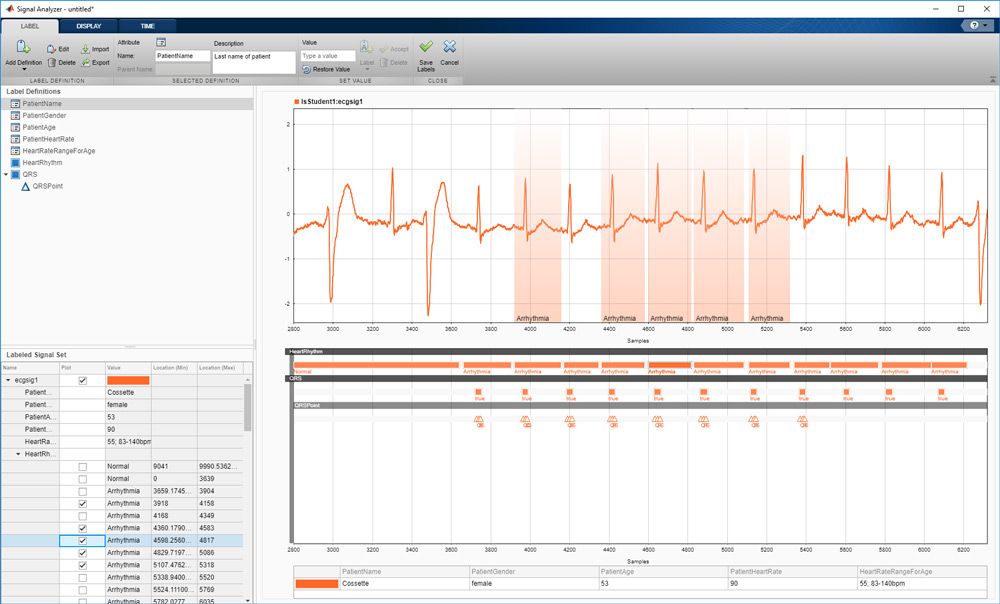
Task: Click the Description text field
Action: (x=254, y=62)
